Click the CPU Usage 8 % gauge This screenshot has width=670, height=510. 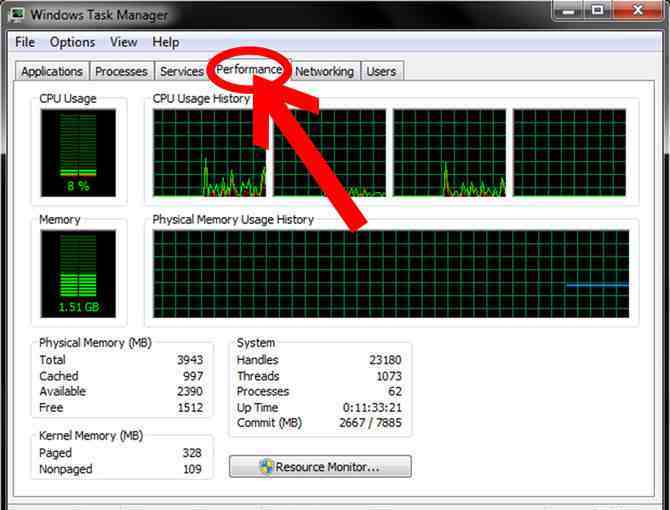(x=78, y=152)
